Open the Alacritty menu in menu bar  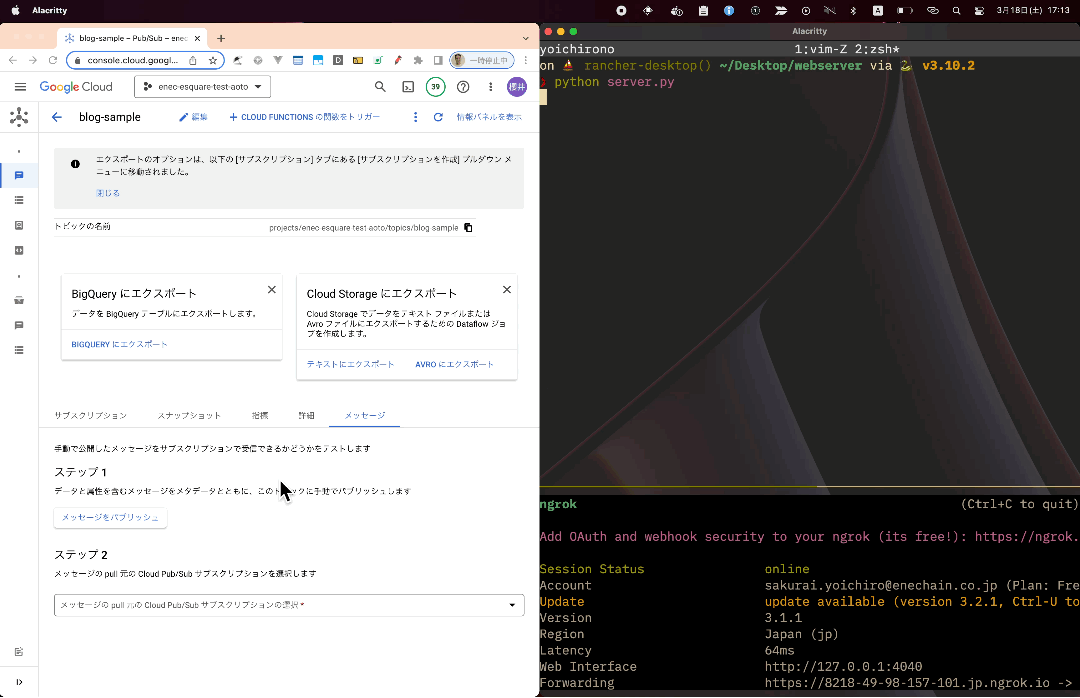50,10
